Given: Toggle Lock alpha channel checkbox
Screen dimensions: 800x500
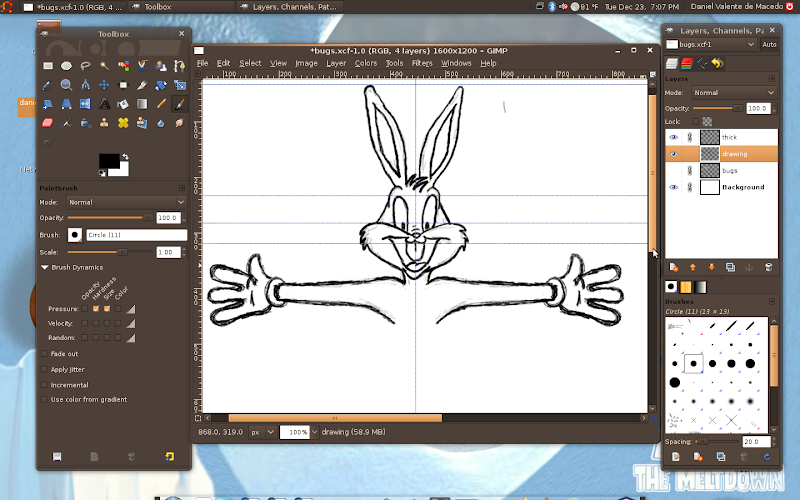Looking at the screenshot, I should tap(695, 121).
